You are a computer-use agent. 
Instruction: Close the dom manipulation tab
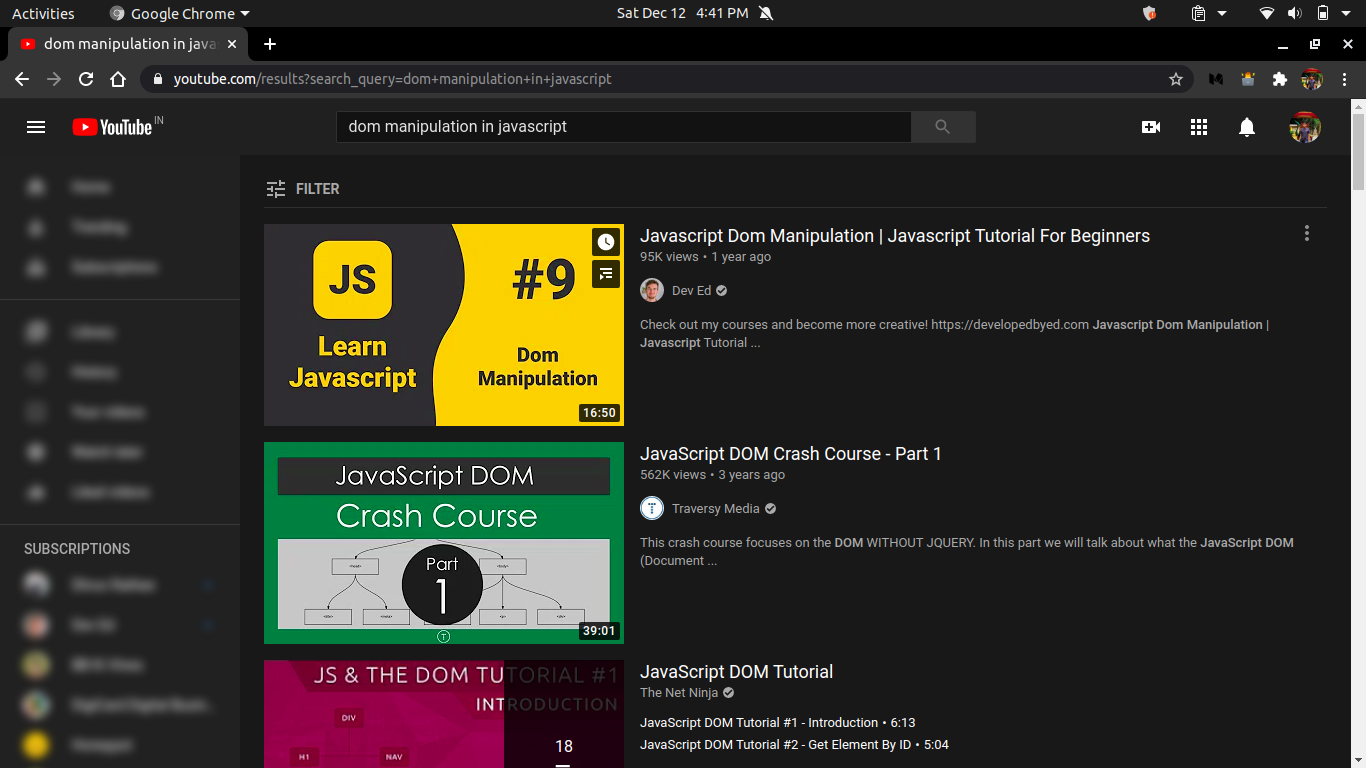[x=233, y=44]
